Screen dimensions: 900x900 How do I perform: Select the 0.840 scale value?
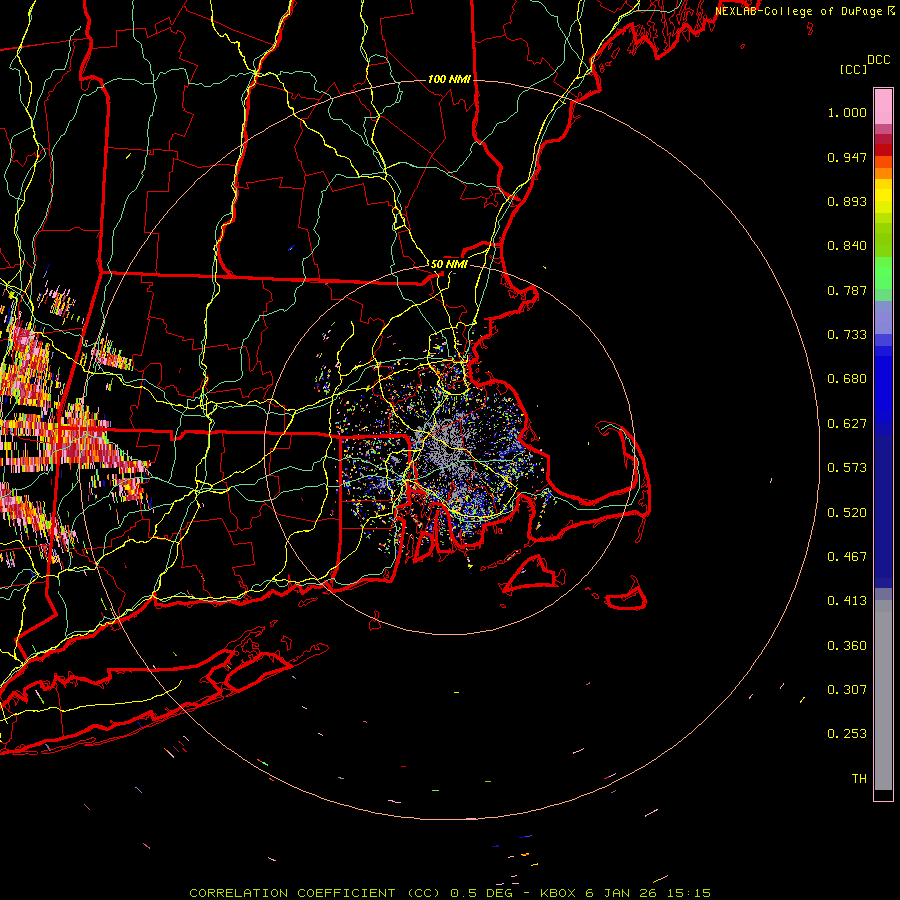point(847,246)
